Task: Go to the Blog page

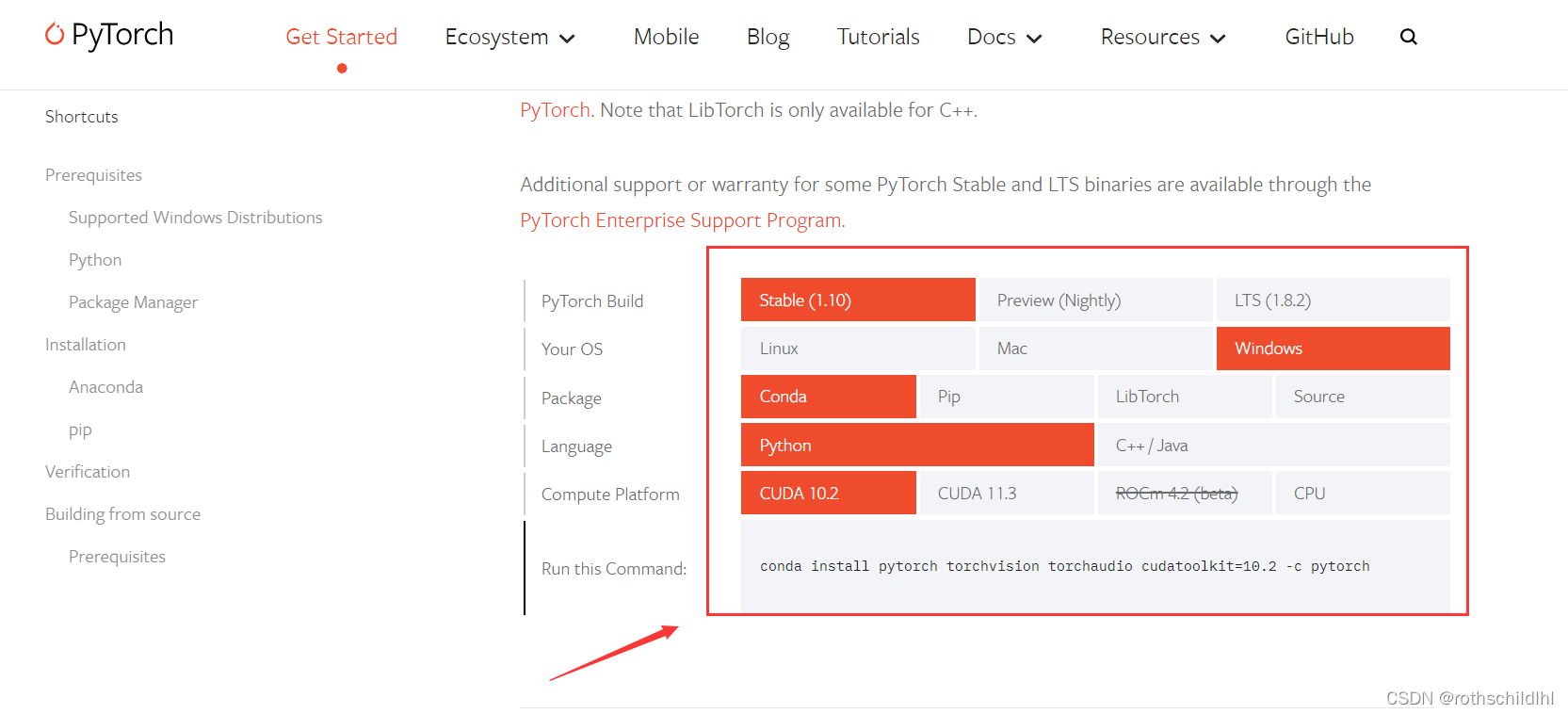Action: [x=768, y=37]
